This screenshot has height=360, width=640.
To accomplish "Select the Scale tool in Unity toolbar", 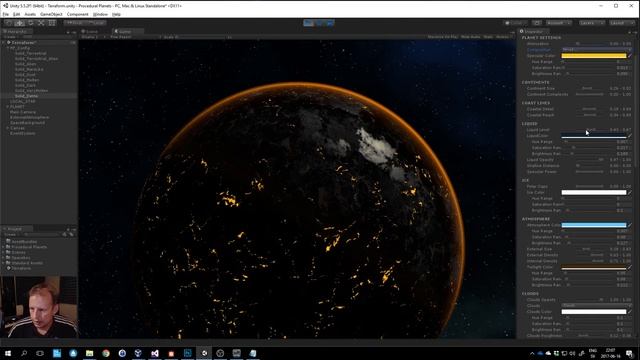I will (41, 23).
